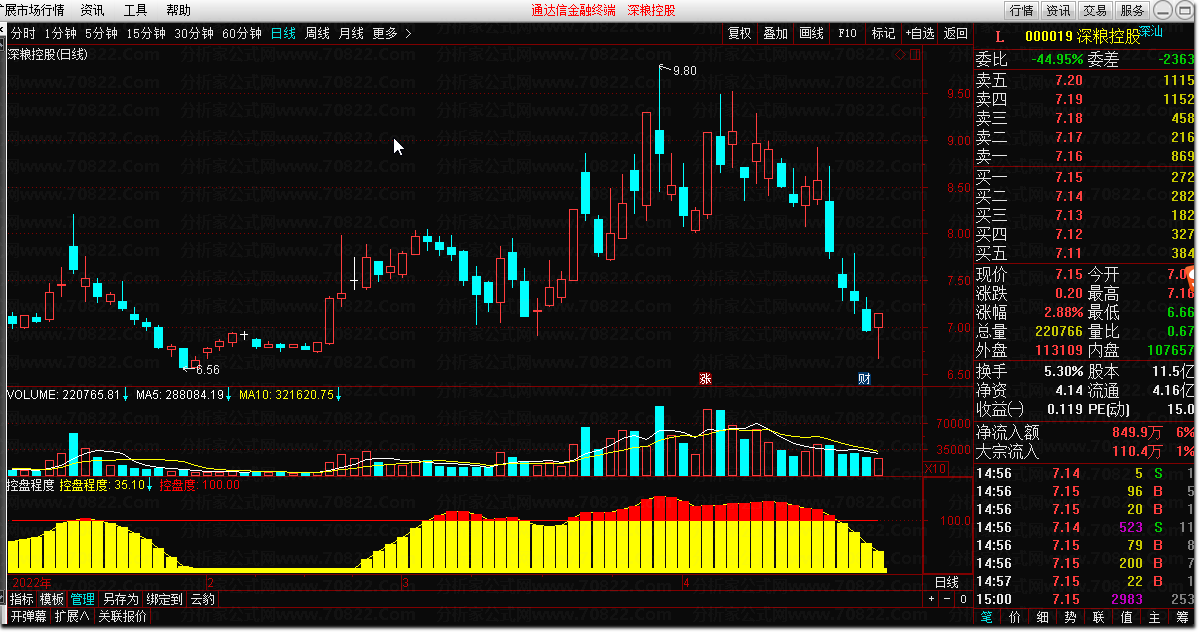Screen dimensions: 1200x632
Task: Click 另存为 save-as tab
Action: (120, 599)
